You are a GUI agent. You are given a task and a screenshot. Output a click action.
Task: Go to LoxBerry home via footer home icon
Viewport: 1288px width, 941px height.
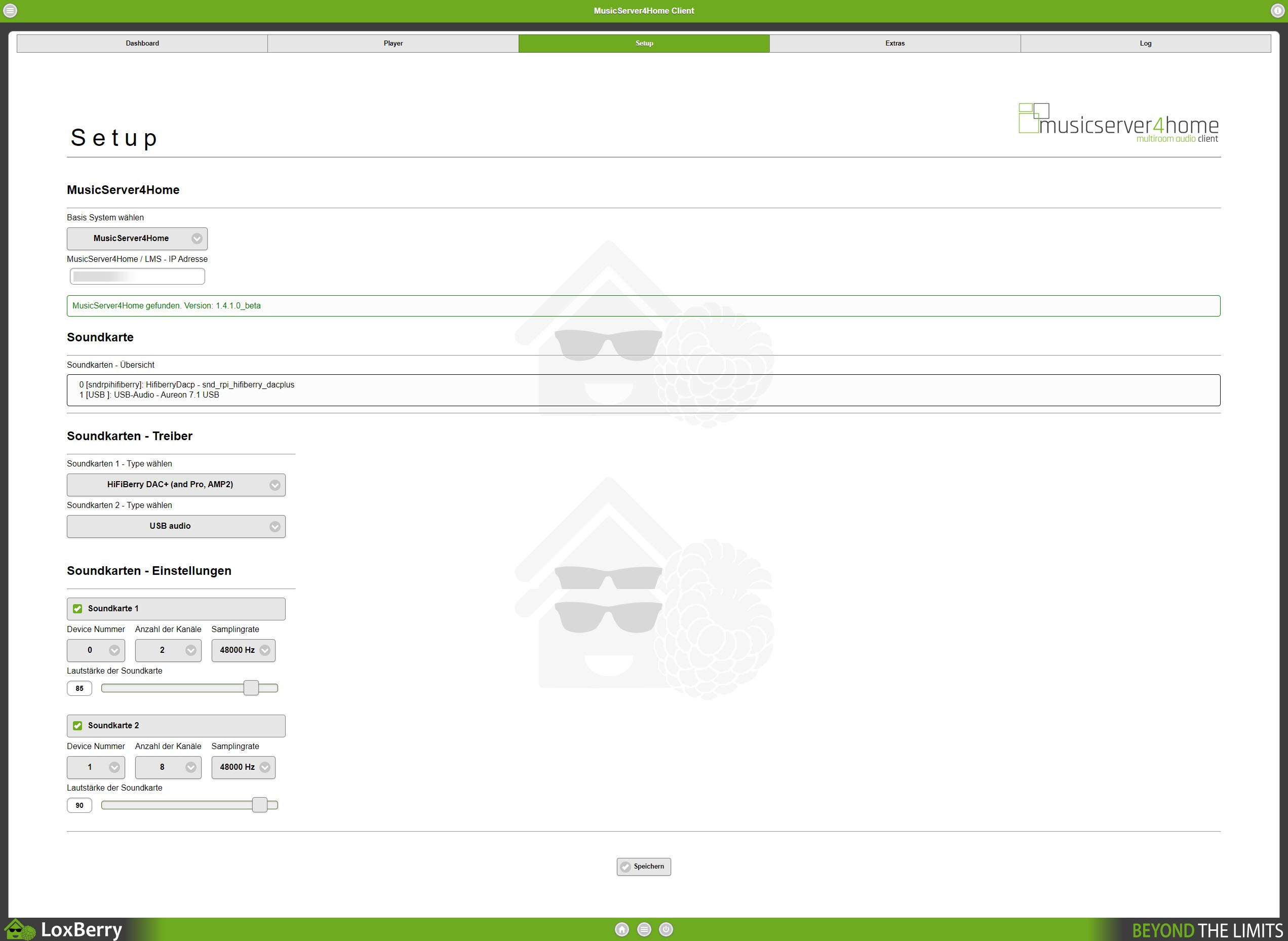click(x=622, y=930)
